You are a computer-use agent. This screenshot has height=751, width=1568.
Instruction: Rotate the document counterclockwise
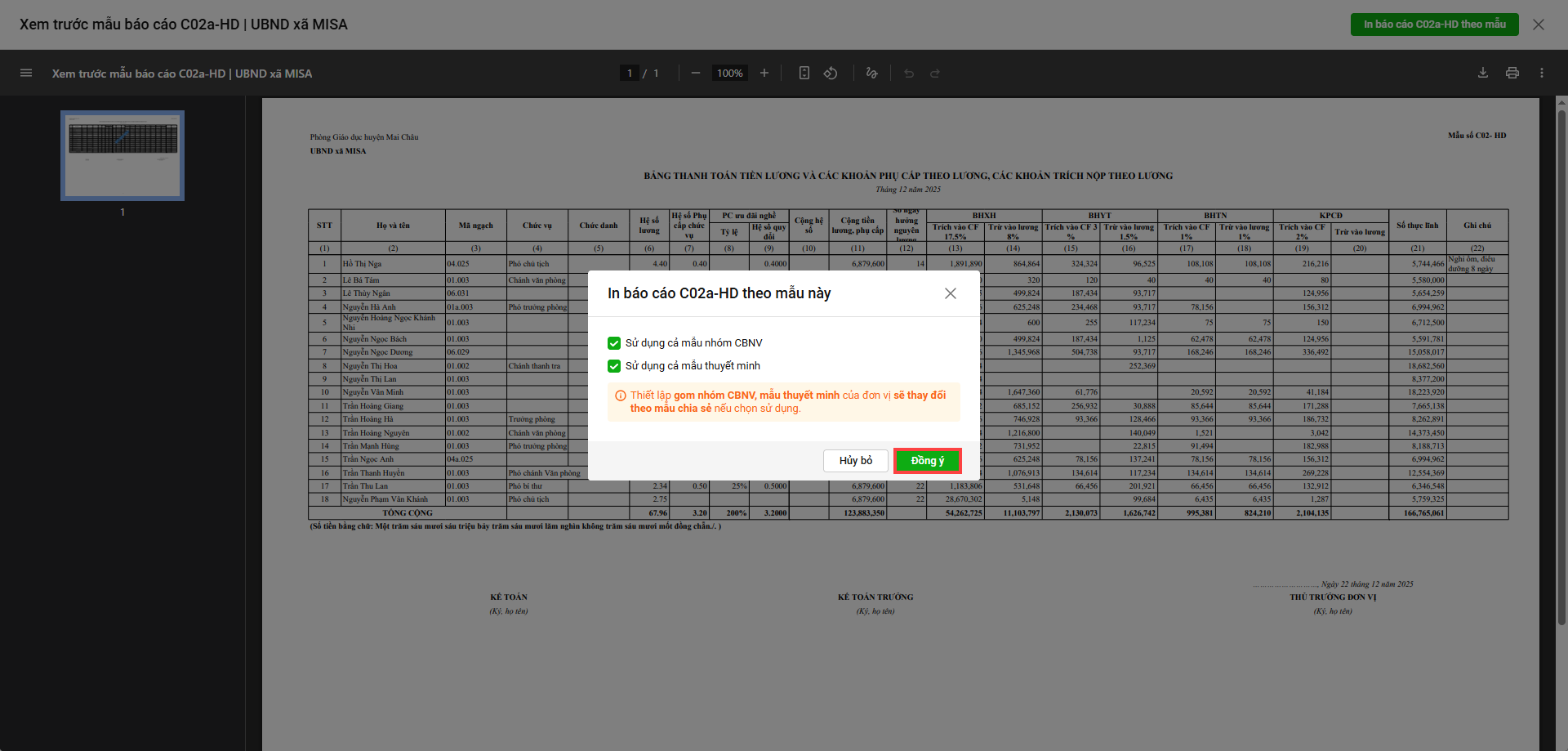point(831,74)
